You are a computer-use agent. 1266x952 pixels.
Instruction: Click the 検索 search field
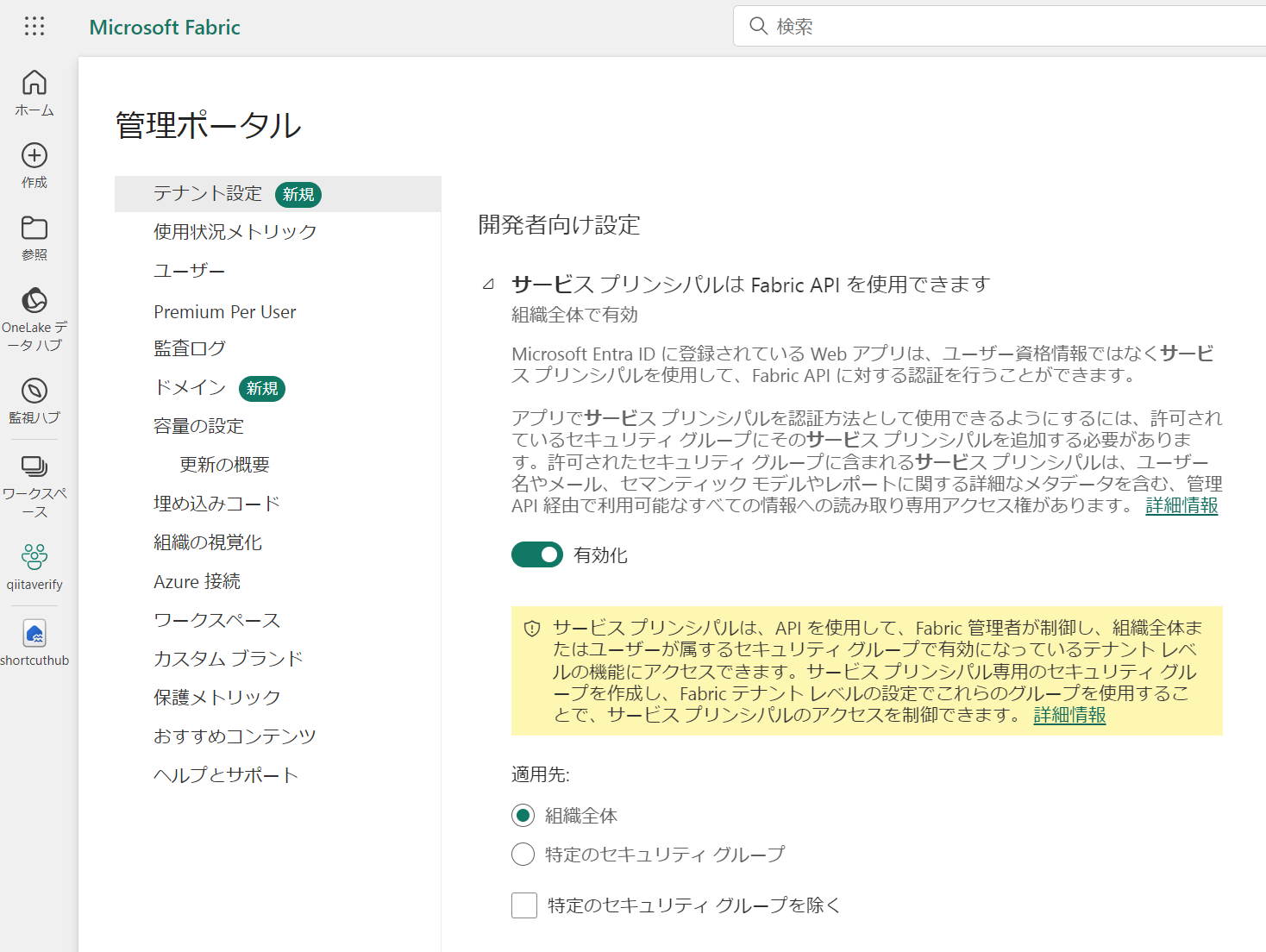(x=1000, y=26)
